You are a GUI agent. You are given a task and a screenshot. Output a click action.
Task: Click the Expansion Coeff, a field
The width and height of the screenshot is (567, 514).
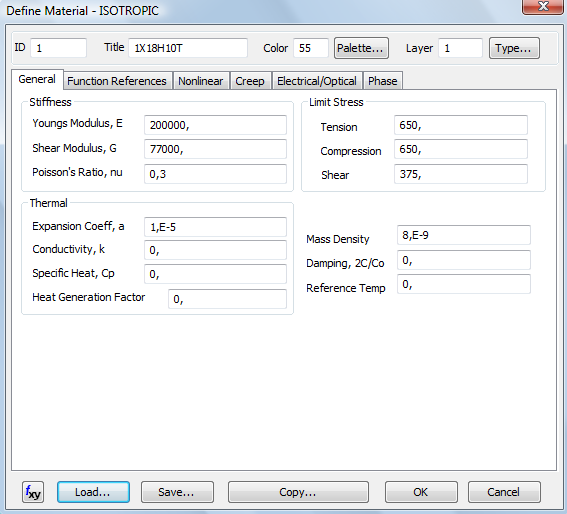[216, 227]
